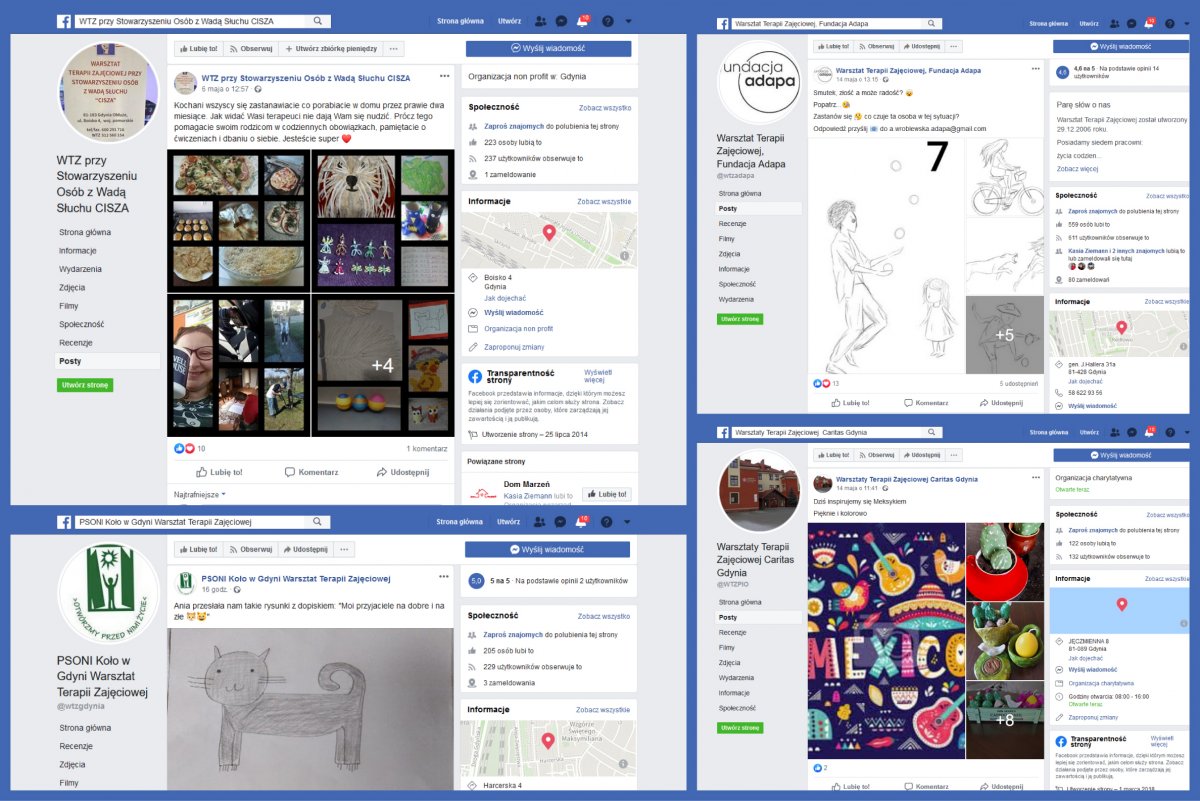Click Zobacz więcej link on Adapa page
Image resolution: width=1200 pixels, height=801 pixels.
1076,169
